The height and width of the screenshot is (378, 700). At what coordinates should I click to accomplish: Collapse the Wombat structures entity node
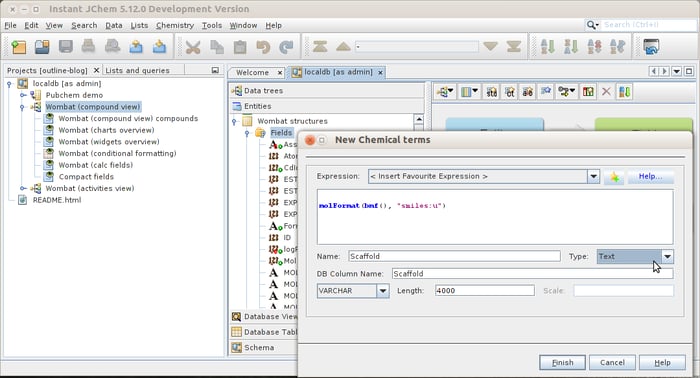pos(234,121)
